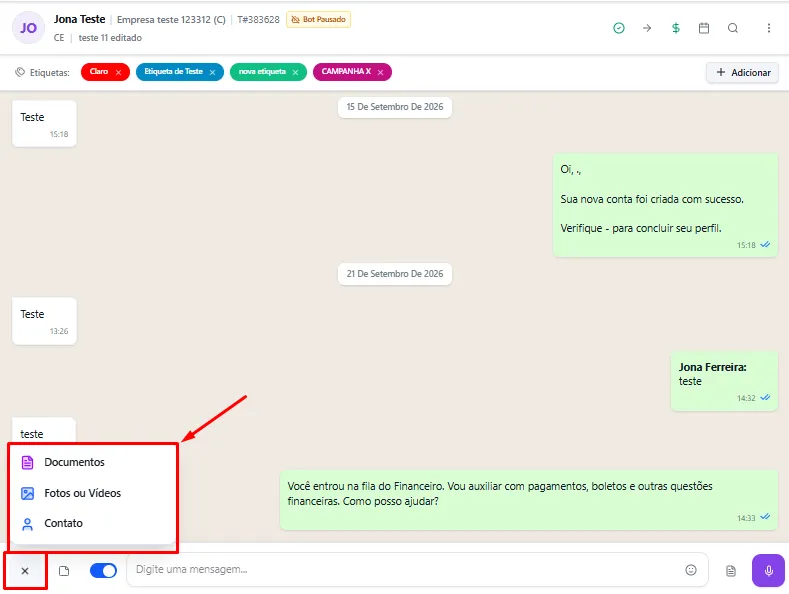Viewport: 789px width, 594px height.
Task: Click the Teste message sent at 13:26
Action: point(44,321)
